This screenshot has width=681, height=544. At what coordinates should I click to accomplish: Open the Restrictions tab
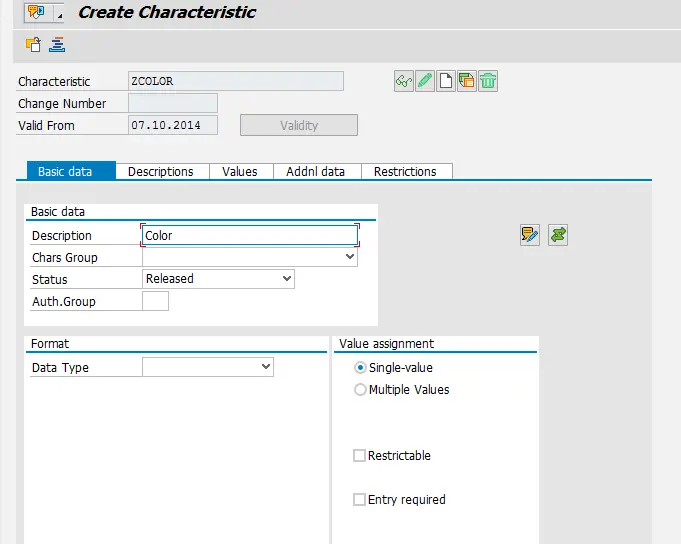[x=405, y=171]
